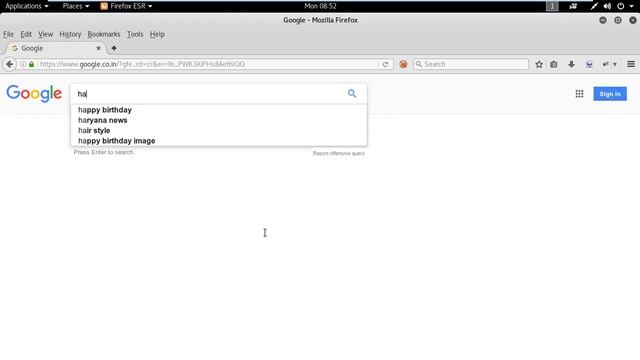The height and width of the screenshot is (360, 640).
Task: Click the toolbar icon right of downloads
Action: pyautogui.click(x=589, y=64)
